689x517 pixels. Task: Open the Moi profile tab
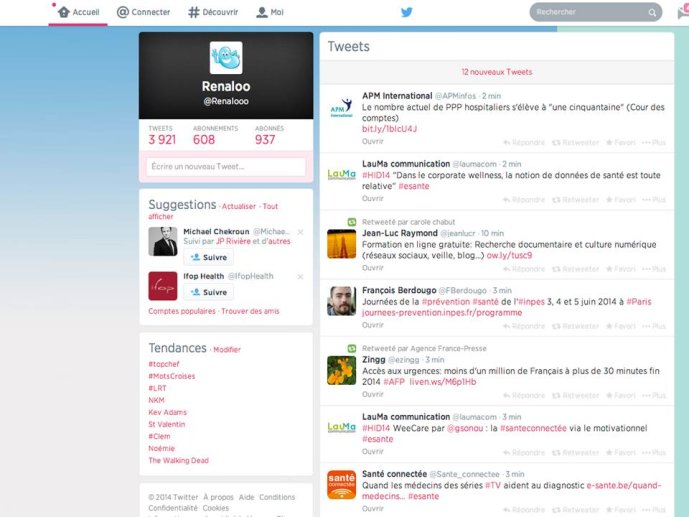[270, 12]
